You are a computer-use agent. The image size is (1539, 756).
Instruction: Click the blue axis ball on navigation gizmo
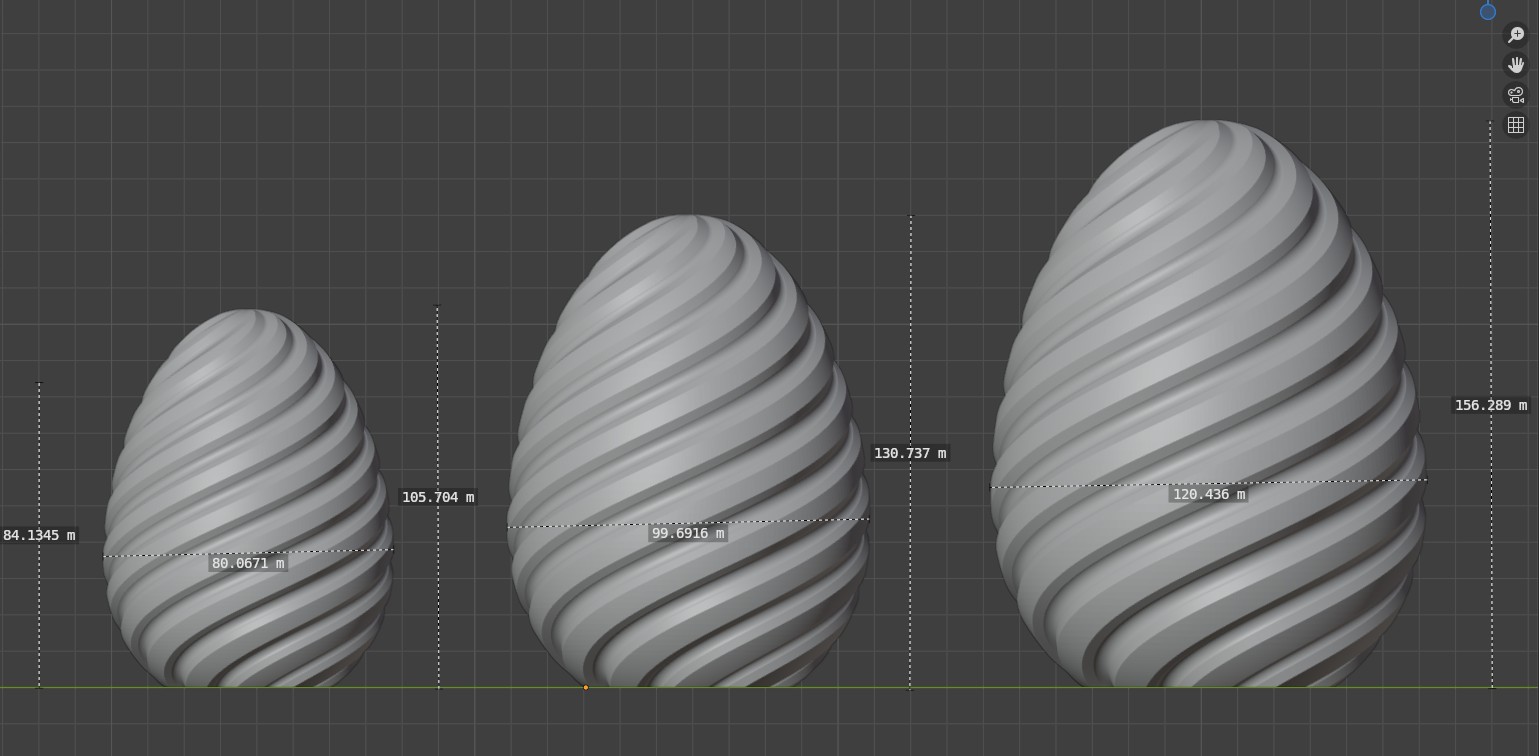1487,12
